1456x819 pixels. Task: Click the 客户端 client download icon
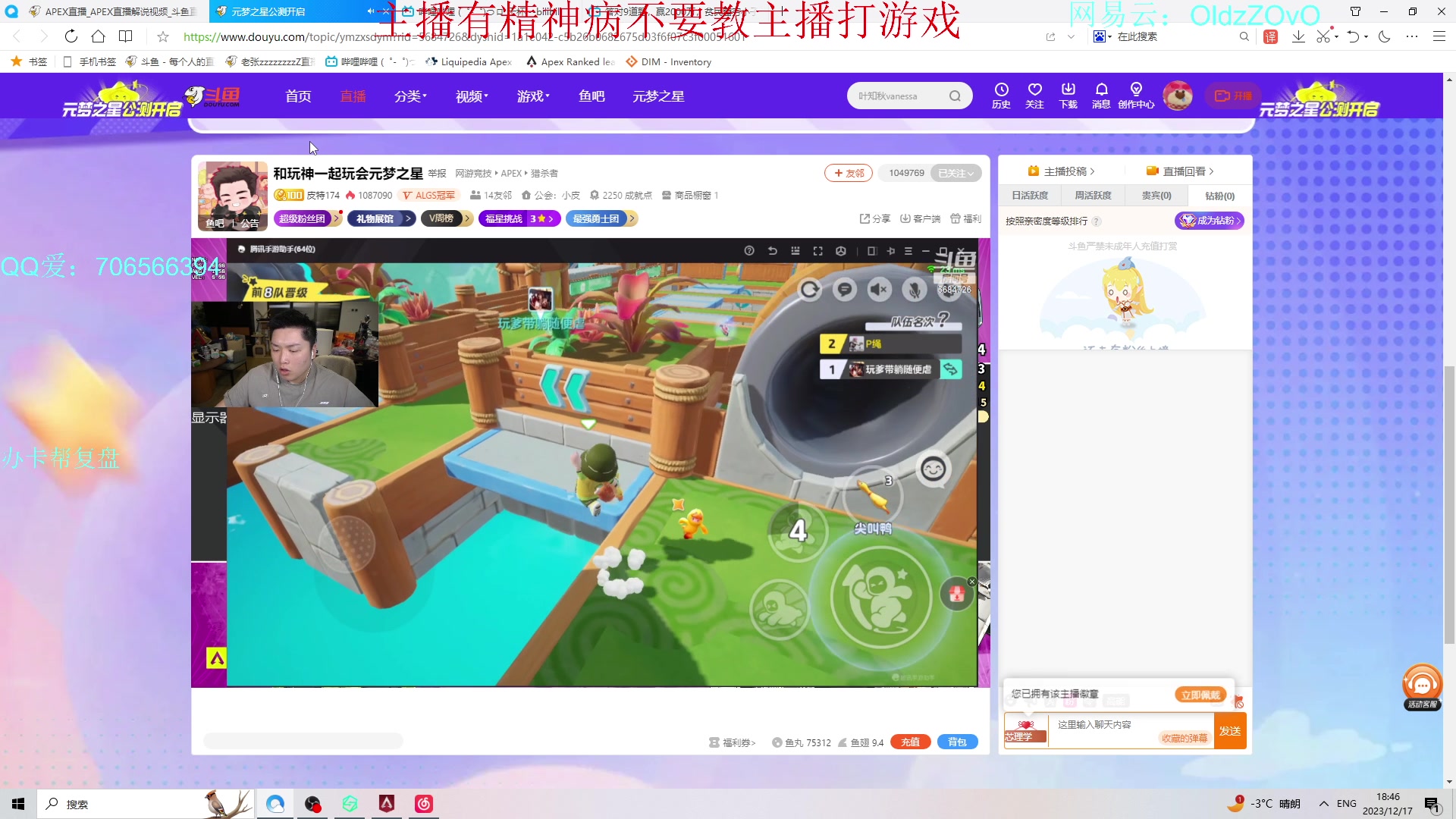tap(919, 218)
